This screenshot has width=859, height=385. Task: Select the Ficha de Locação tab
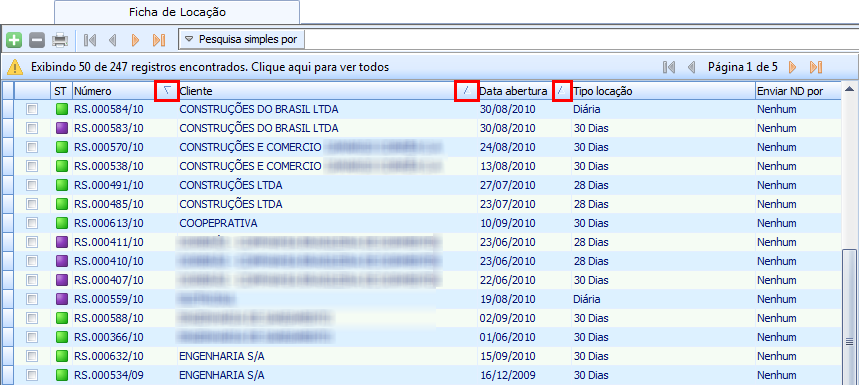177,12
